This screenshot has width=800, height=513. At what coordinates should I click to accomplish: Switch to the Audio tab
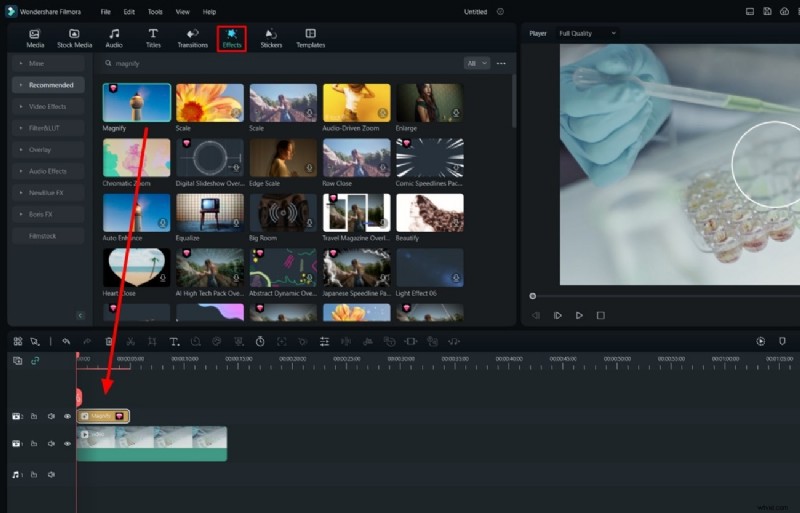114,38
